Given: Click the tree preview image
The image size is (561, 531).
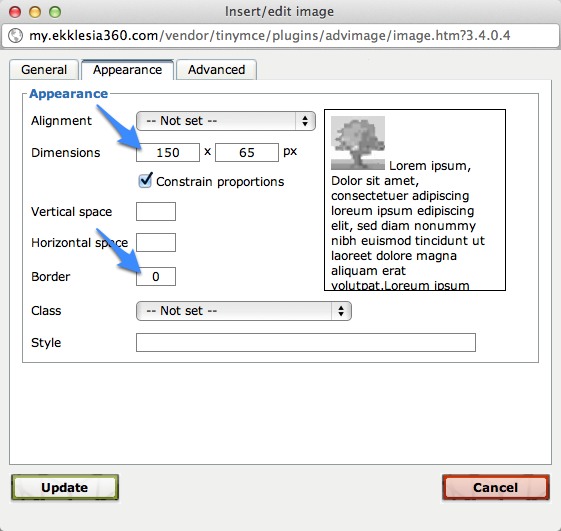Looking at the screenshot, I should pos(358,143).
